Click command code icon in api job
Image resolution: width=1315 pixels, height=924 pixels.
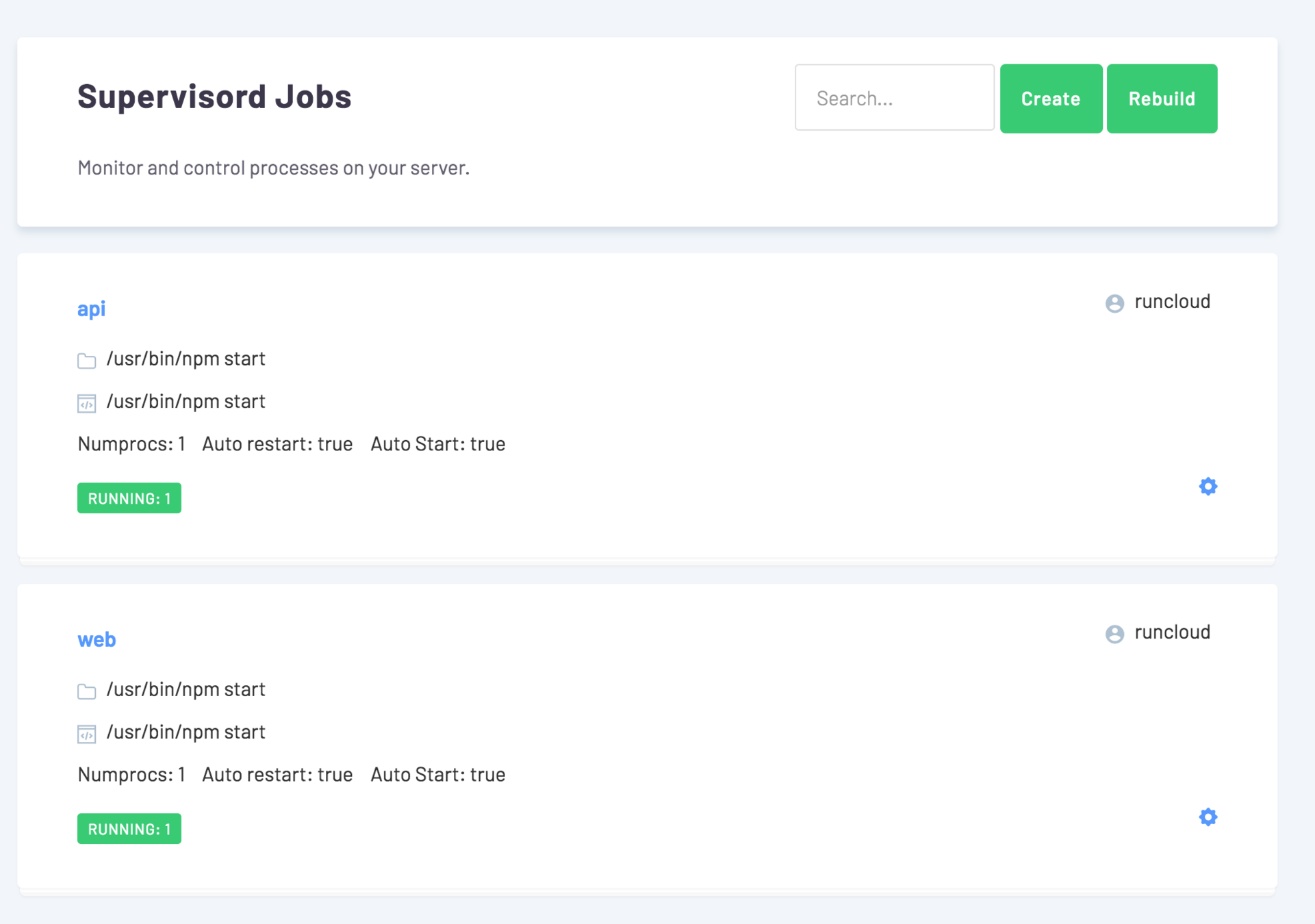coord(86,404)
